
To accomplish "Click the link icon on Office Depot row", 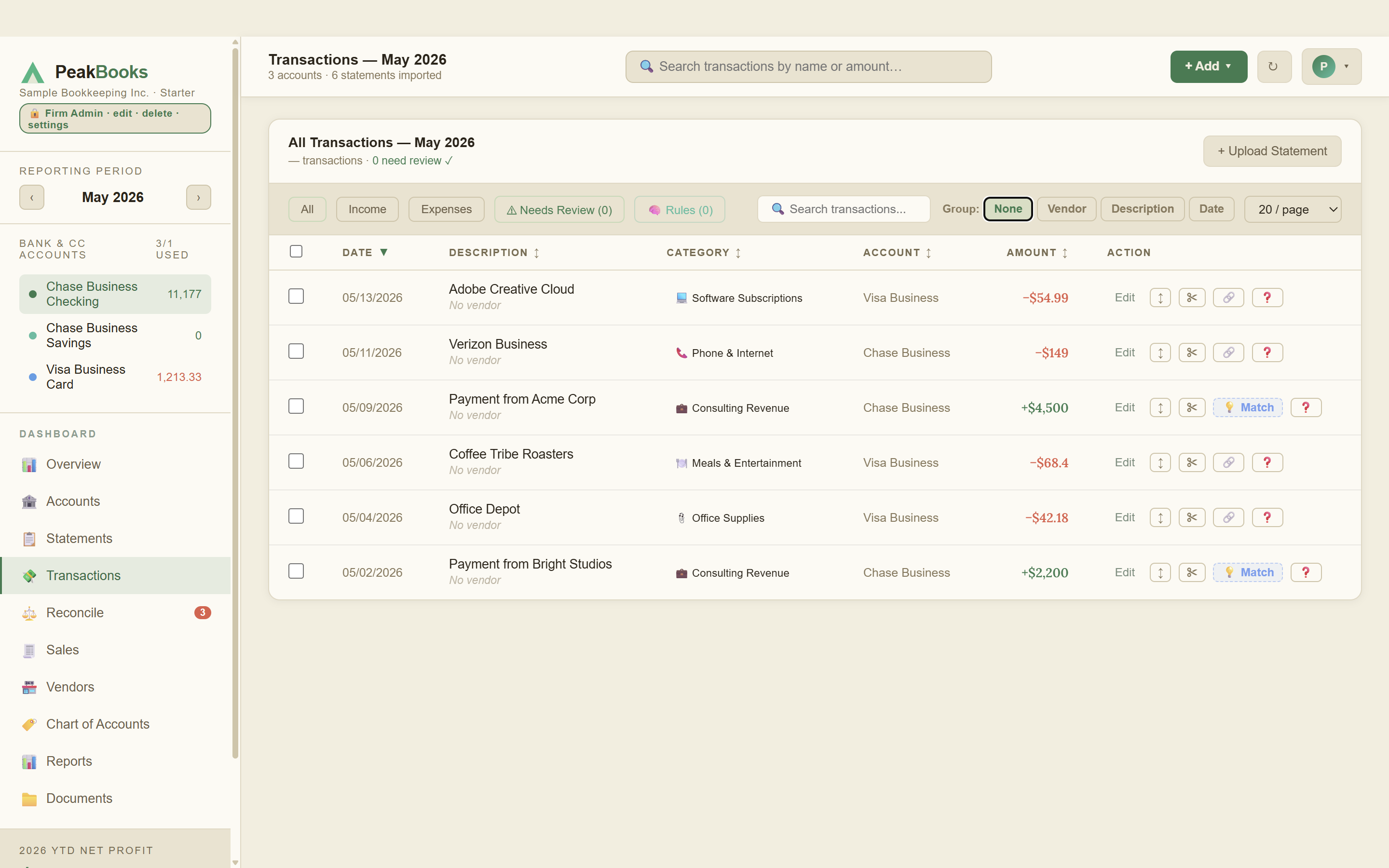I will pyautogui.click(x=1228, y=518).
